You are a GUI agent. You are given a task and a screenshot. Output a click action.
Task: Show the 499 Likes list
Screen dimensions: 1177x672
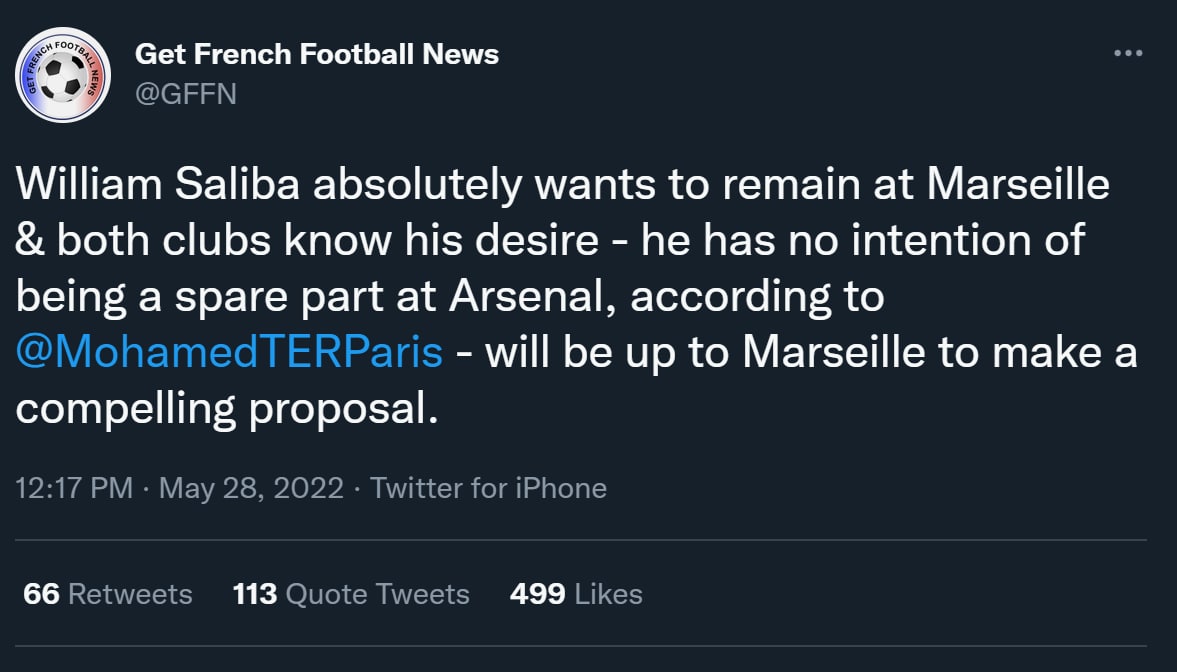click(x=576, y=594)
